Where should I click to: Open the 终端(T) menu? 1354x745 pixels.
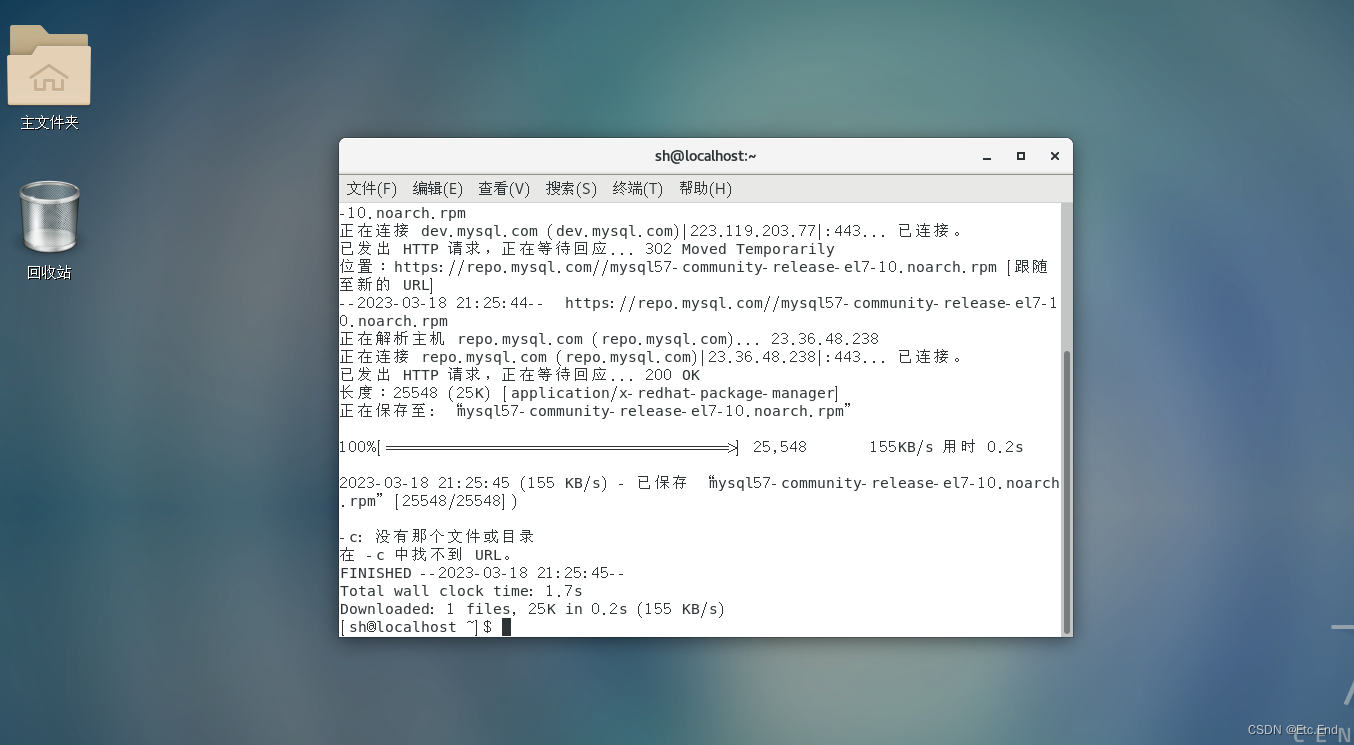pos(638,188)
